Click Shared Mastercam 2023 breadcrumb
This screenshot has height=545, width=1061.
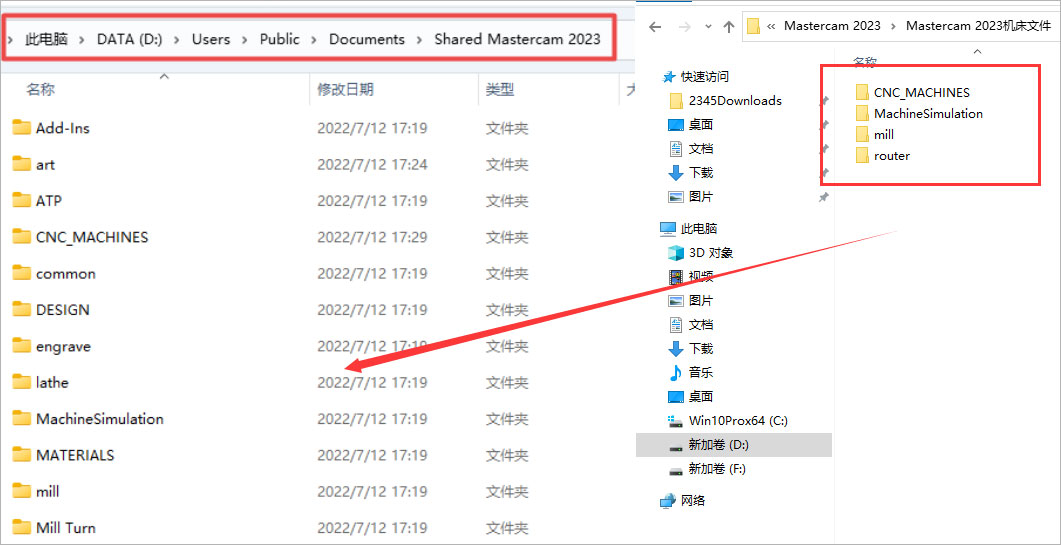(518, 39)
